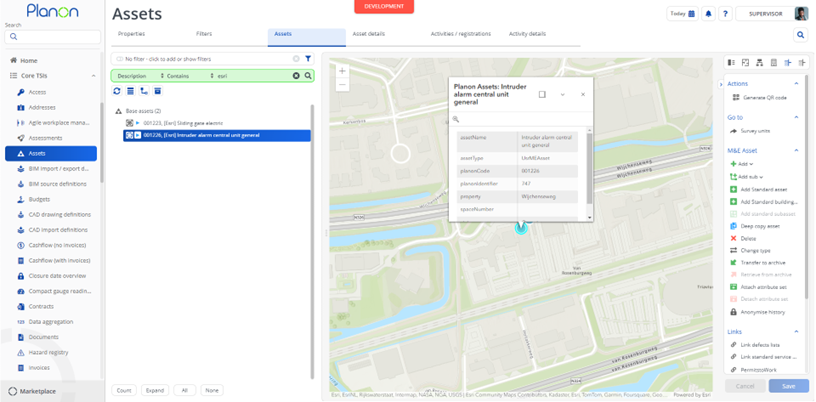The width and height of the screenshot is (816, 402).
Task: Collapse the M&E Asset section
Action: coord(796,150)
